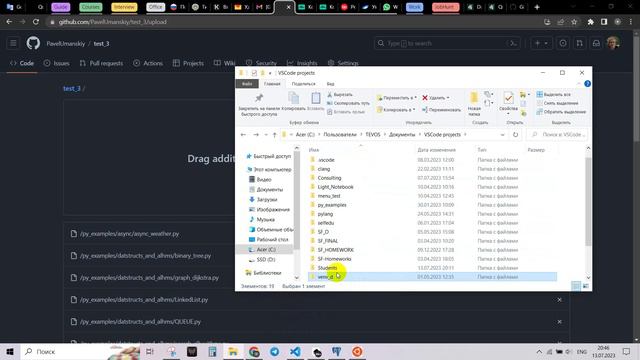Switch to large icons view in Explorer status bar
The height and width of the screenshot is (360, 640).
click(x=586, y=286)
